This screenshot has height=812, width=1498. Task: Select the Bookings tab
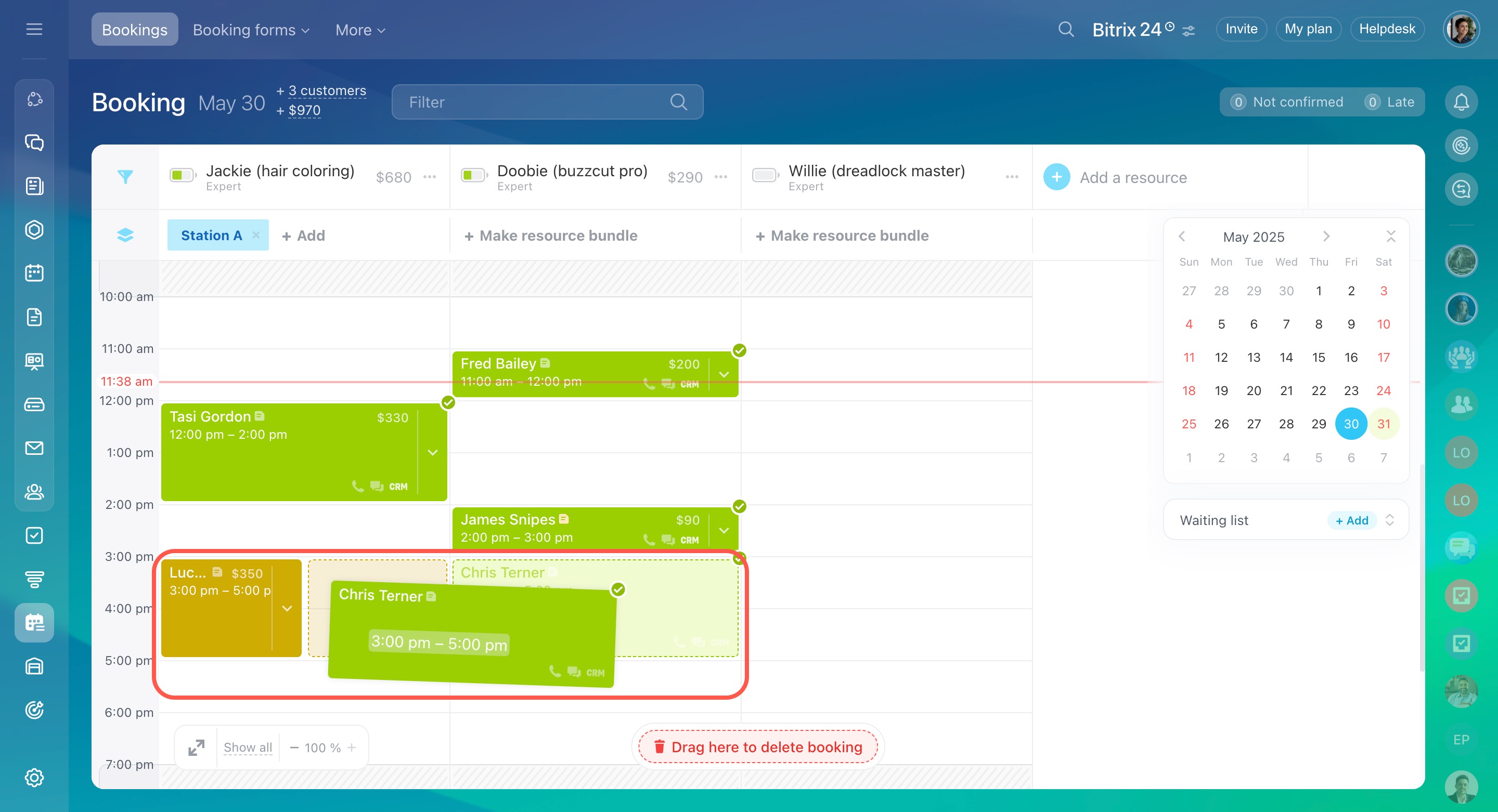[x=134, y=30]
